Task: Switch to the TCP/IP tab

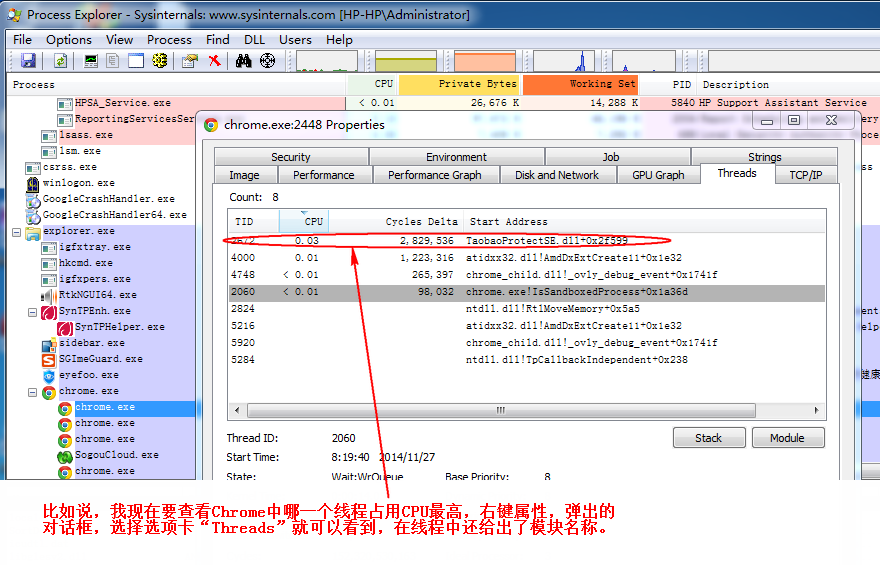Action: (x=805, y=174)
